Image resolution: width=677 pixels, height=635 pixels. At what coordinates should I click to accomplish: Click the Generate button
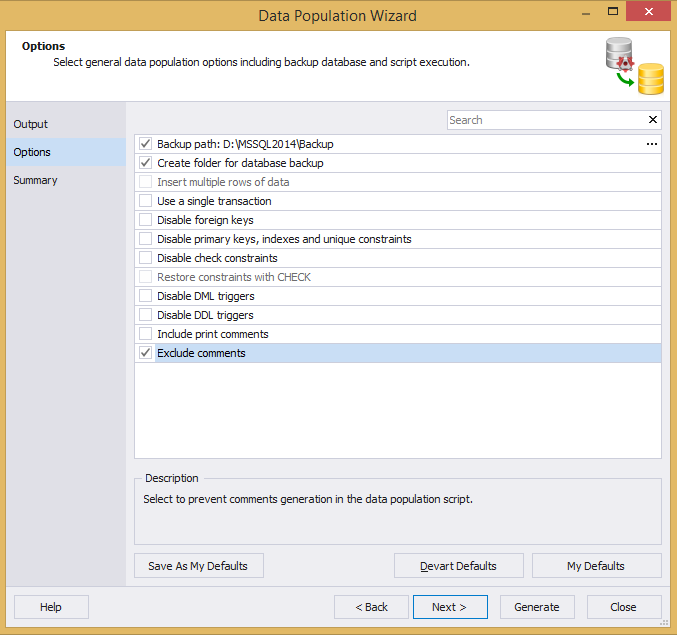(537, 607)
